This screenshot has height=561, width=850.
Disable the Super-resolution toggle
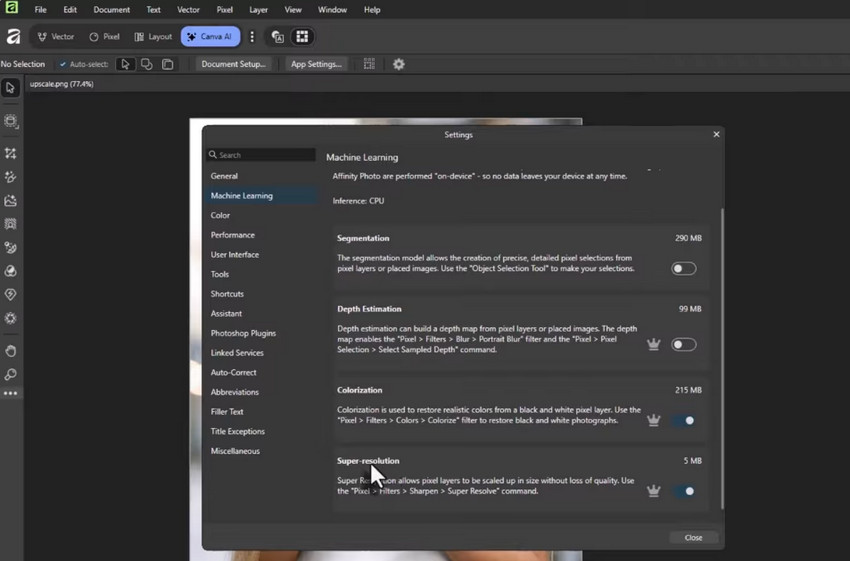pyautogui.click(x=684, y=491)
